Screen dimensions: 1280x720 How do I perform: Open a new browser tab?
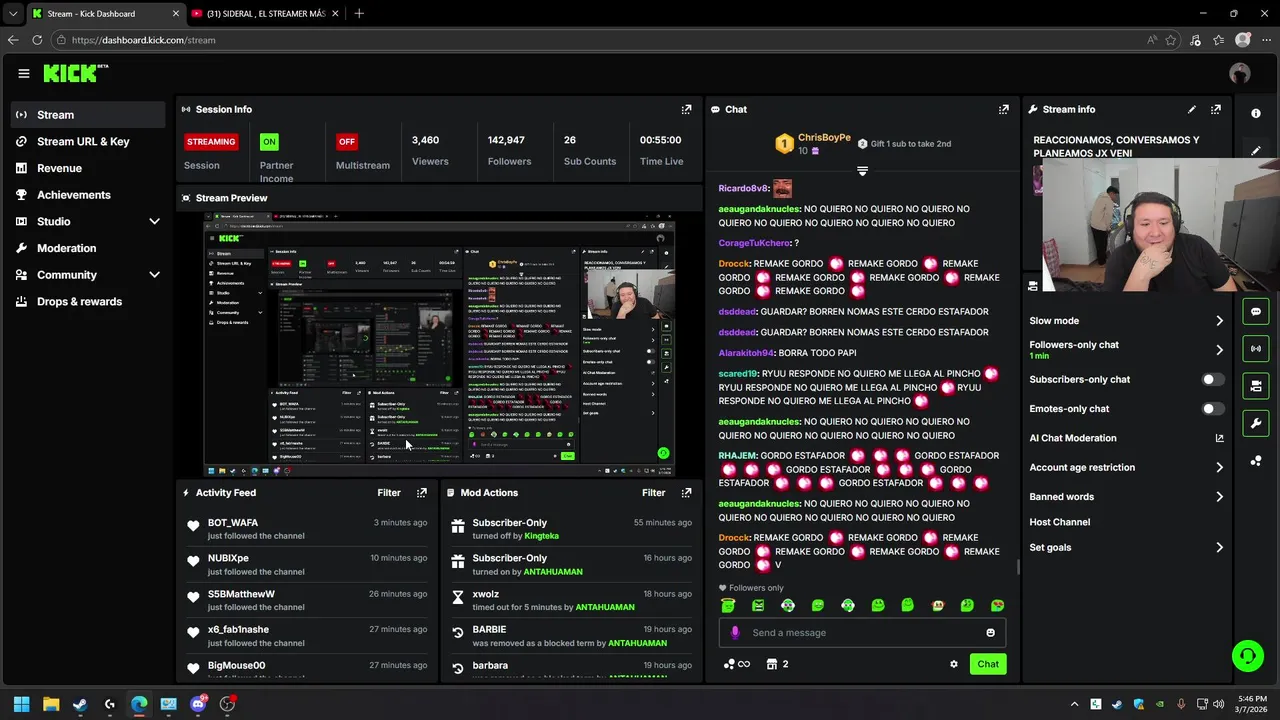point(359,14)
